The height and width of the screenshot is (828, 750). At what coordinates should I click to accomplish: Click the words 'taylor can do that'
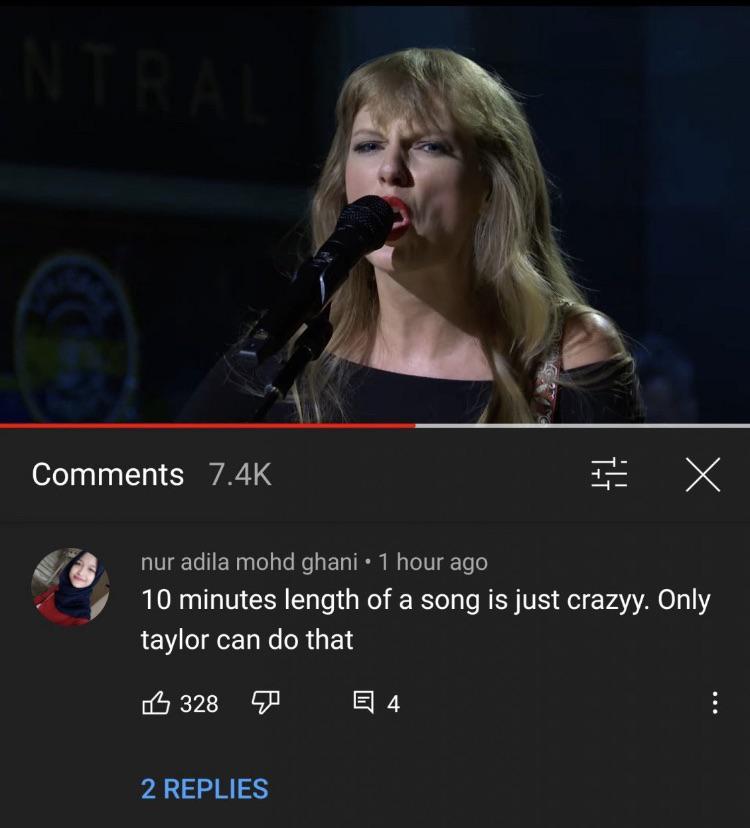coord(247,639)
